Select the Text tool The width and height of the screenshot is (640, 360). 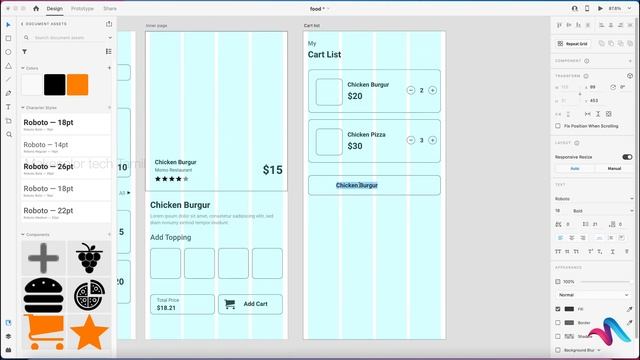pyautogui.click(x=8, y=107)
